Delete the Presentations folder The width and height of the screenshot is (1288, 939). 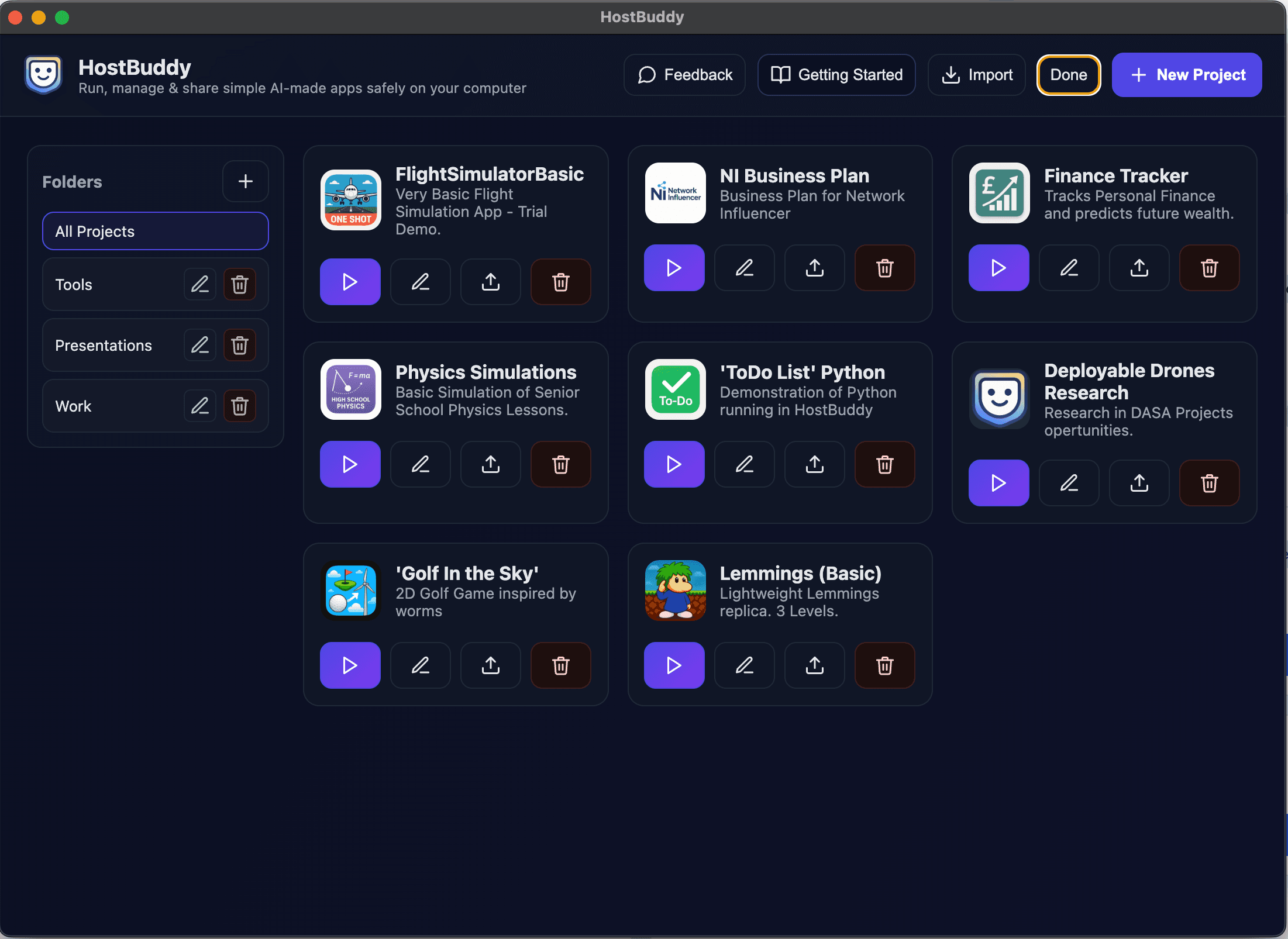coord(240,345)
